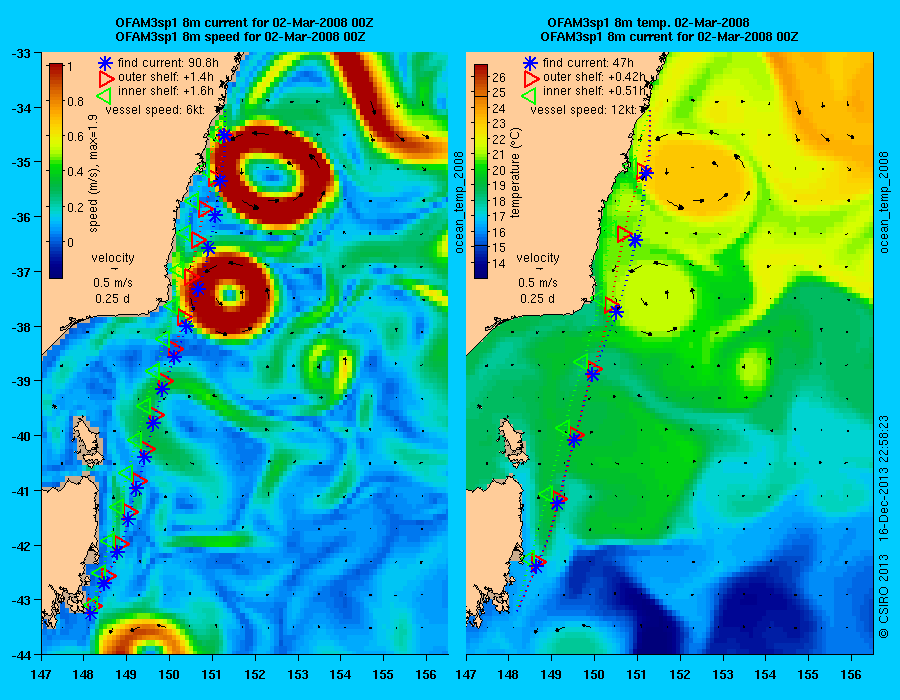900x700 pixels.
Task: Click the '16-Dec-2013 22:58:23' timestamp
Action: [x=884, y=478]
